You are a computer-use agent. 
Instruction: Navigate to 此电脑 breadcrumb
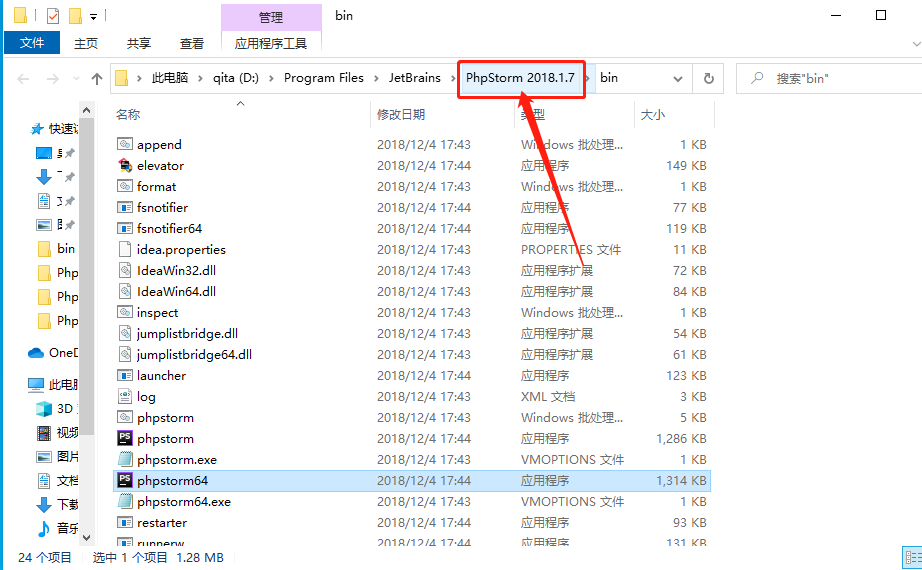(x=170, y=78)
